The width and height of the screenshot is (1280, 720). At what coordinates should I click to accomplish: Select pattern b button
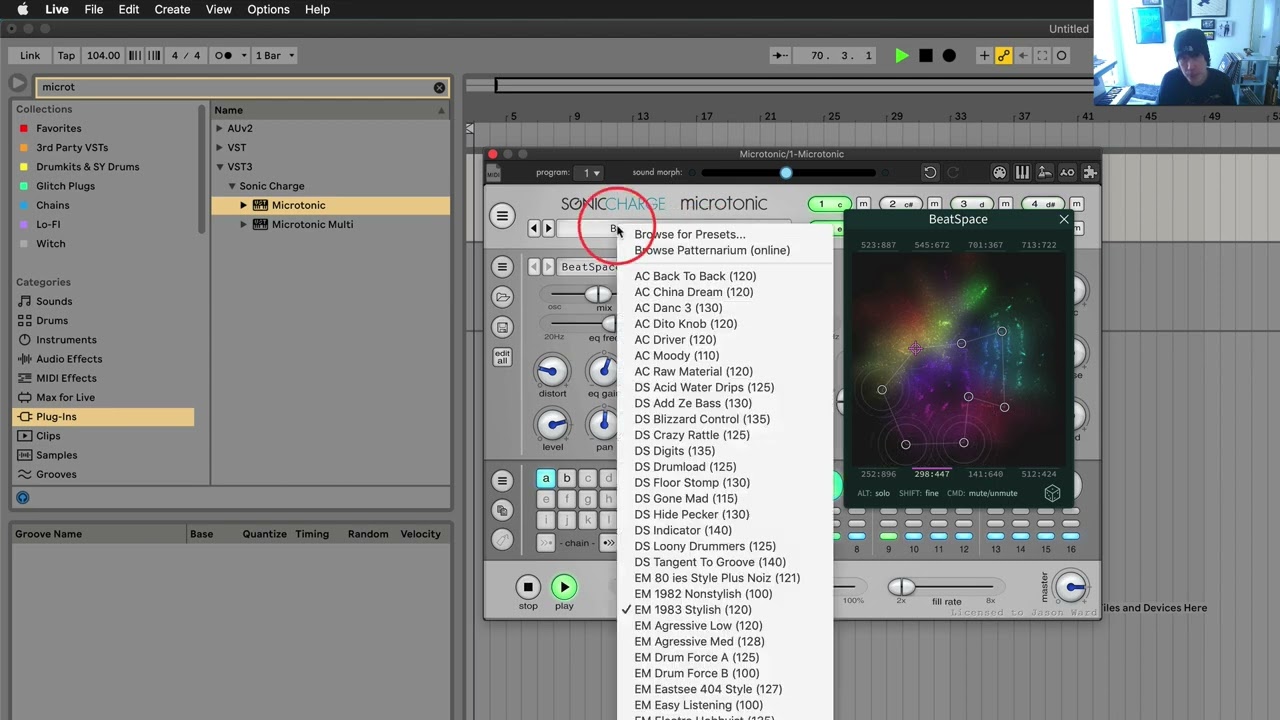coord(567,478)
